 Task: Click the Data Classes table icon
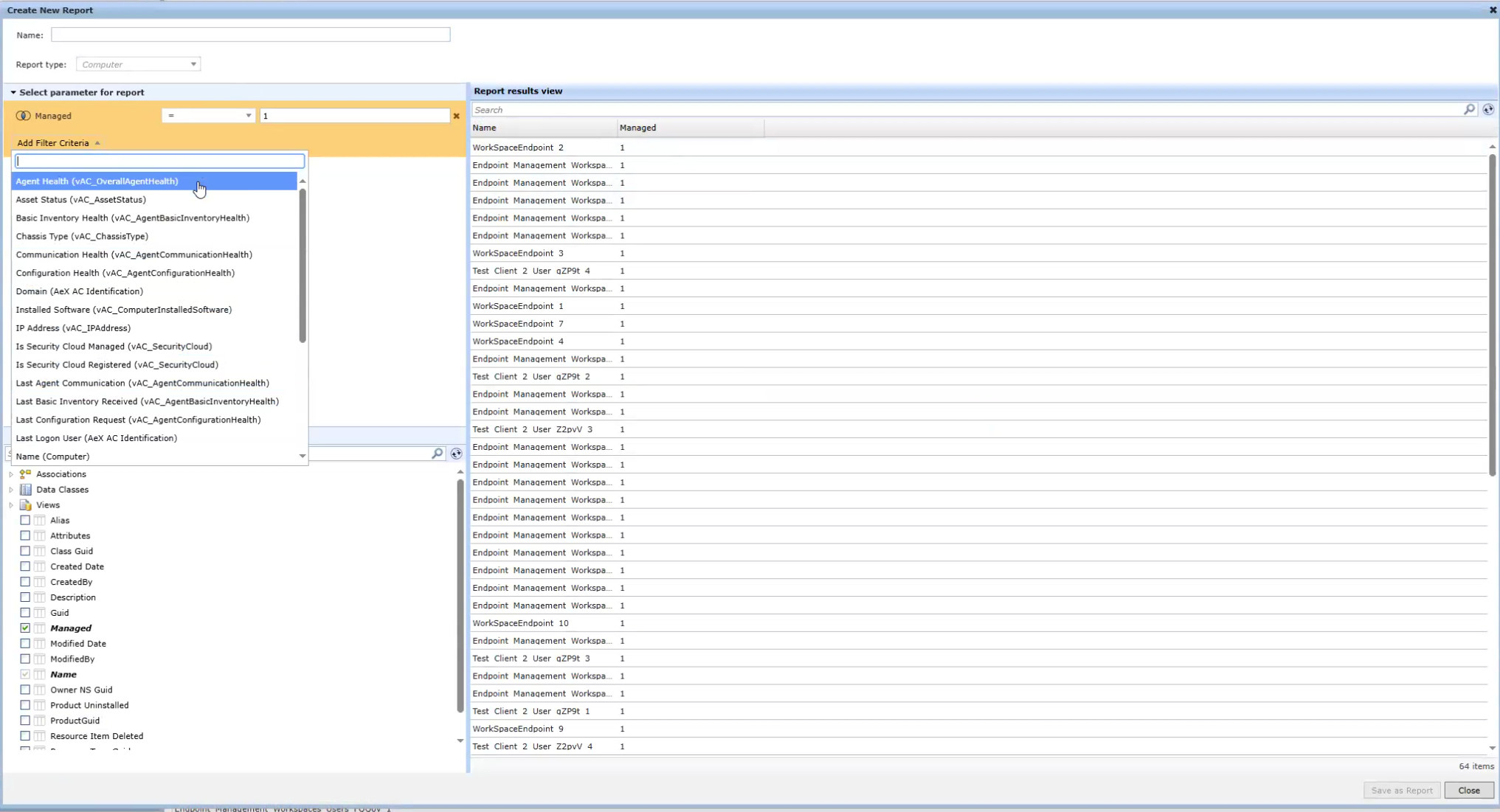(26, 490)
